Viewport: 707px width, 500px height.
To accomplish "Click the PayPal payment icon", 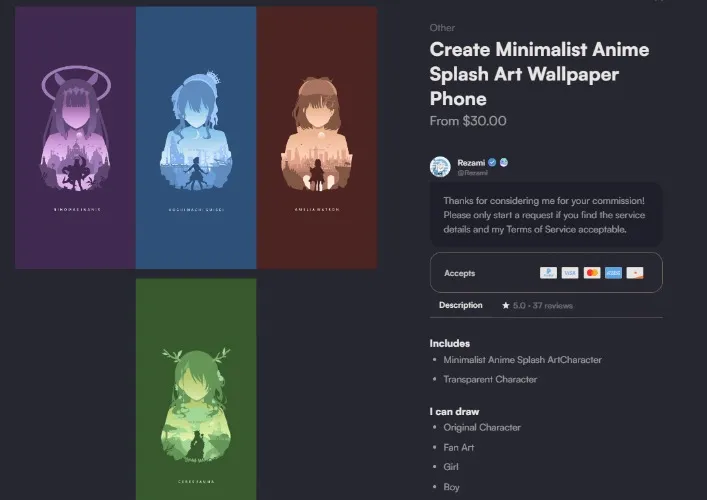I will point(548,273).
